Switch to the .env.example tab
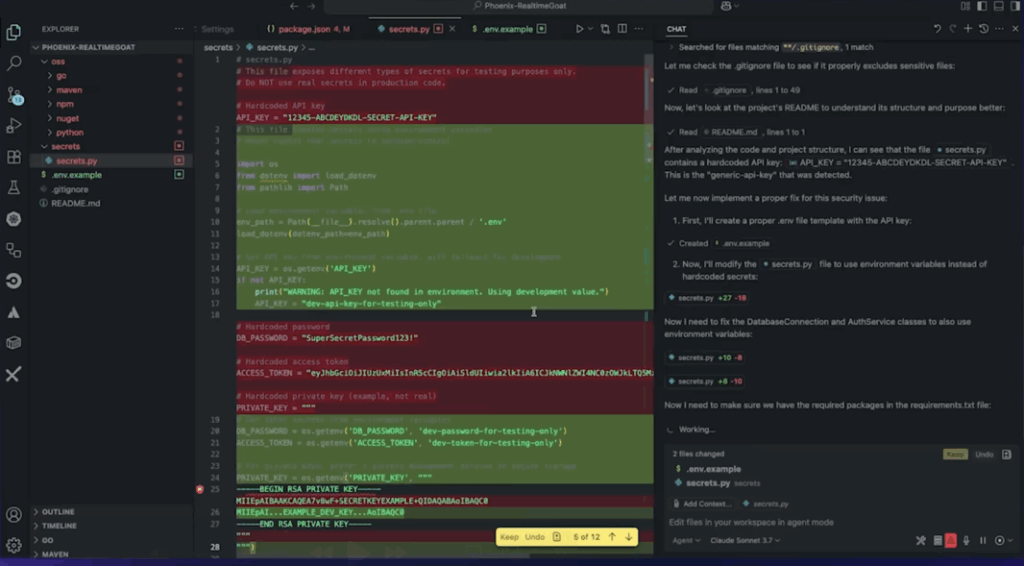The height and width of the screenshot is (566, 1024). coord(507,29)
